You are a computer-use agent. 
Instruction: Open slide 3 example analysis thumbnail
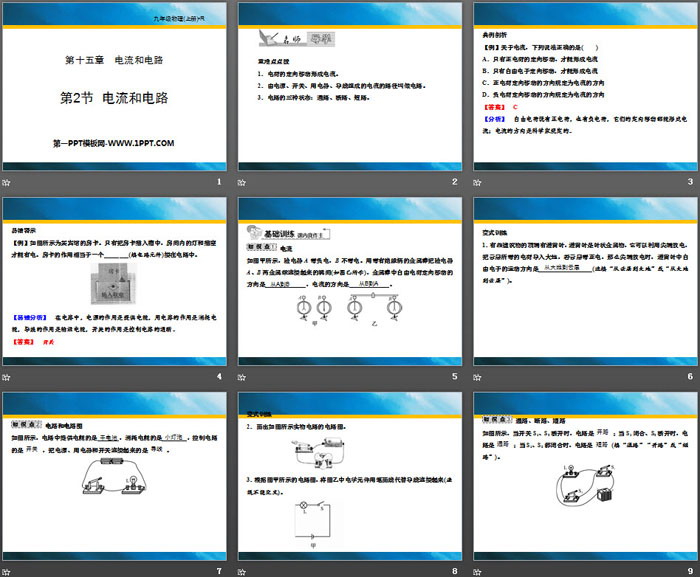[585, 87]
